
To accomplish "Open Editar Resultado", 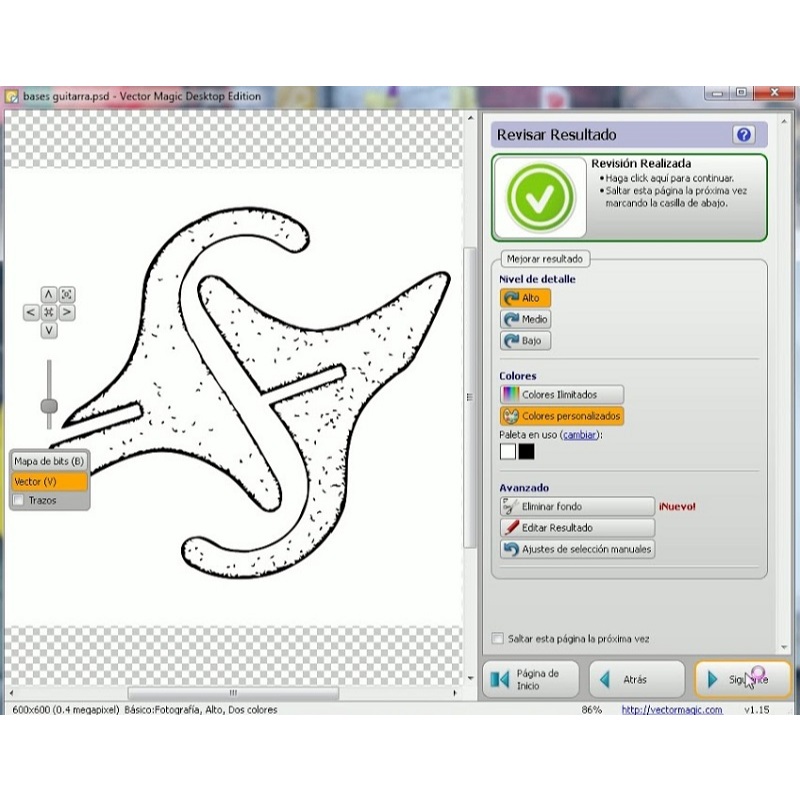I will tap(577, 528).
